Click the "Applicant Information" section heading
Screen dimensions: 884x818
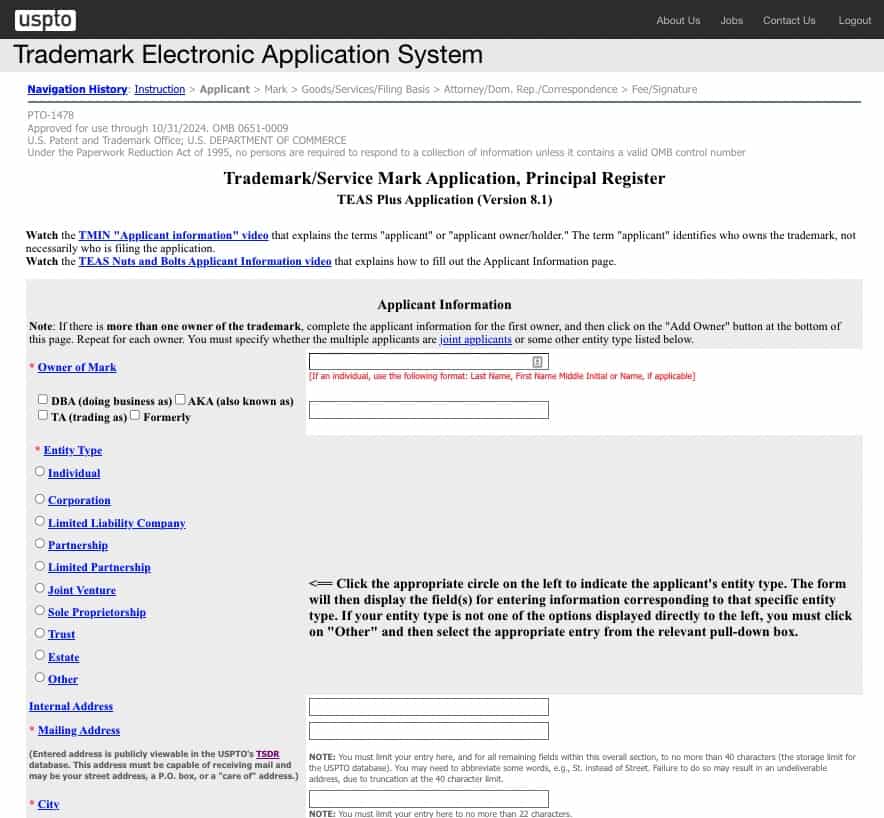[x=444, y=304]
